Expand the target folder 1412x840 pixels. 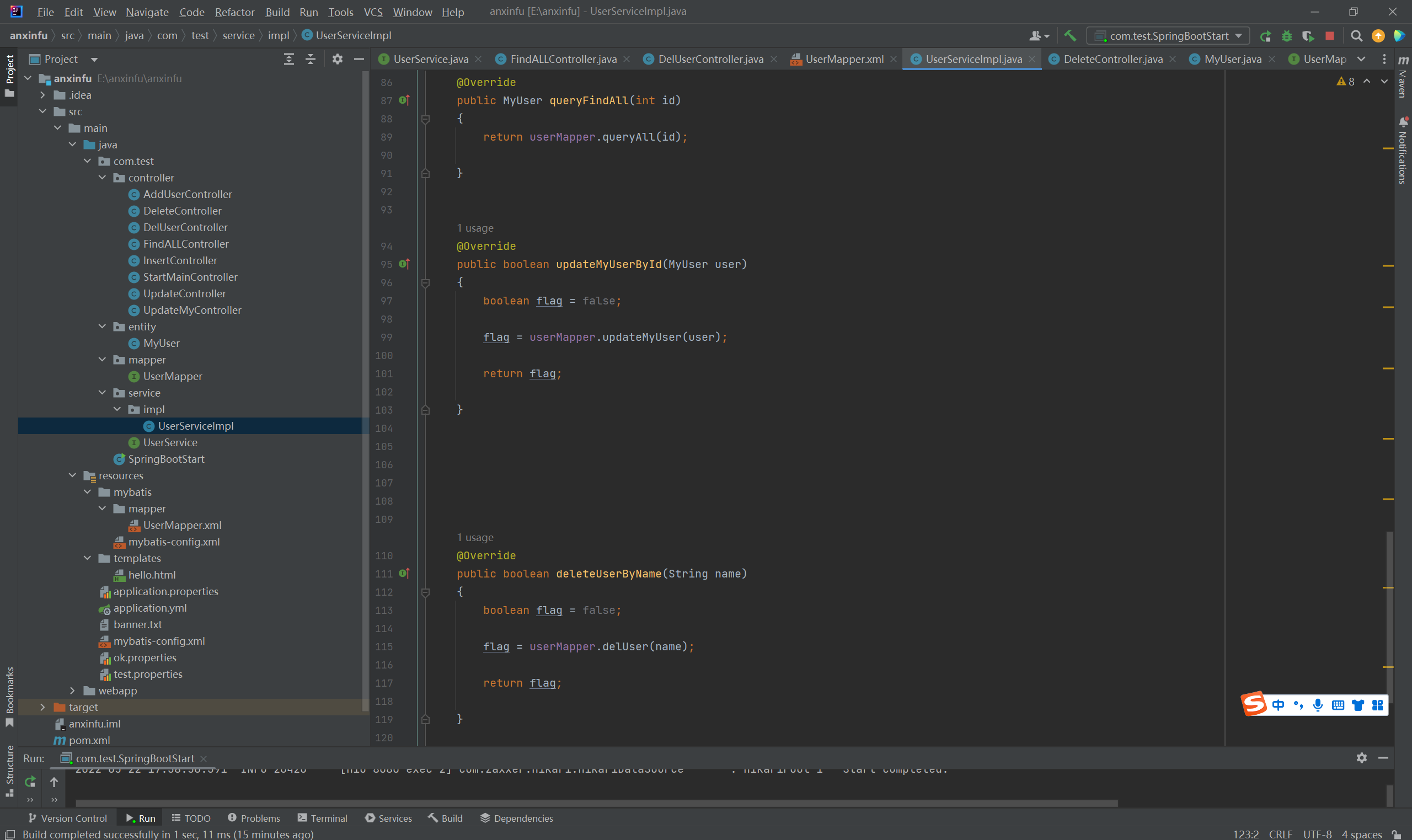click(x=42, y=707)
